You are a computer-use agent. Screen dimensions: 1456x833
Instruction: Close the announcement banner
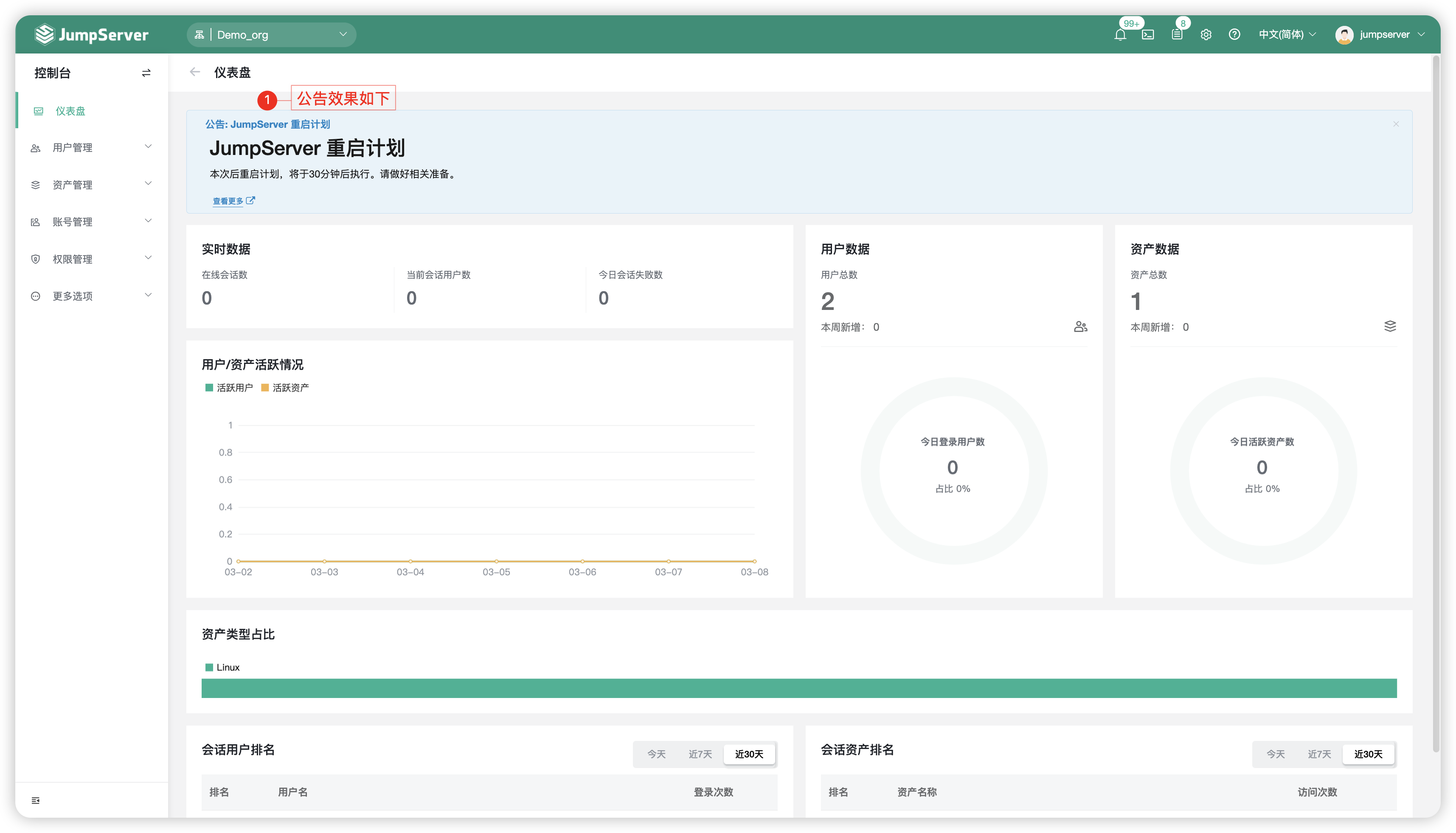point(1396,124)
